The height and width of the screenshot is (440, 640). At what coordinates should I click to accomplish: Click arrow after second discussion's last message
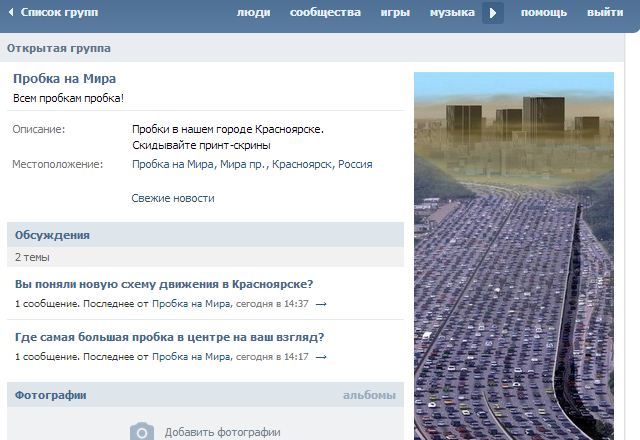tap(321, 357)
